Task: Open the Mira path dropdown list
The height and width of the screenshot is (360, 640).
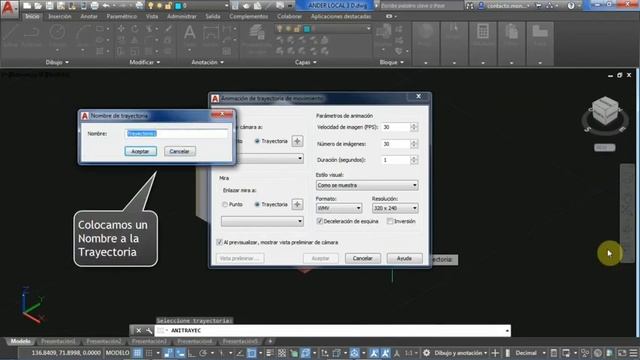Action: click(262, 221)
